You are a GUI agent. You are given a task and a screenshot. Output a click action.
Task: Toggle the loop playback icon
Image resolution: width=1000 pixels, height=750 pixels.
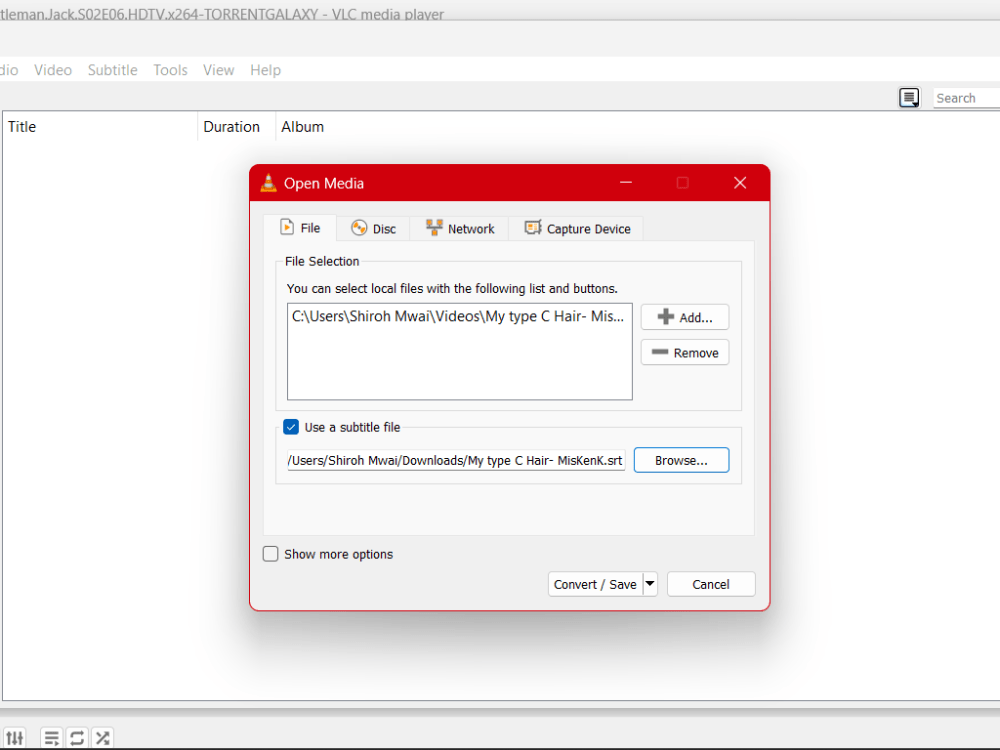coord(77,738)
